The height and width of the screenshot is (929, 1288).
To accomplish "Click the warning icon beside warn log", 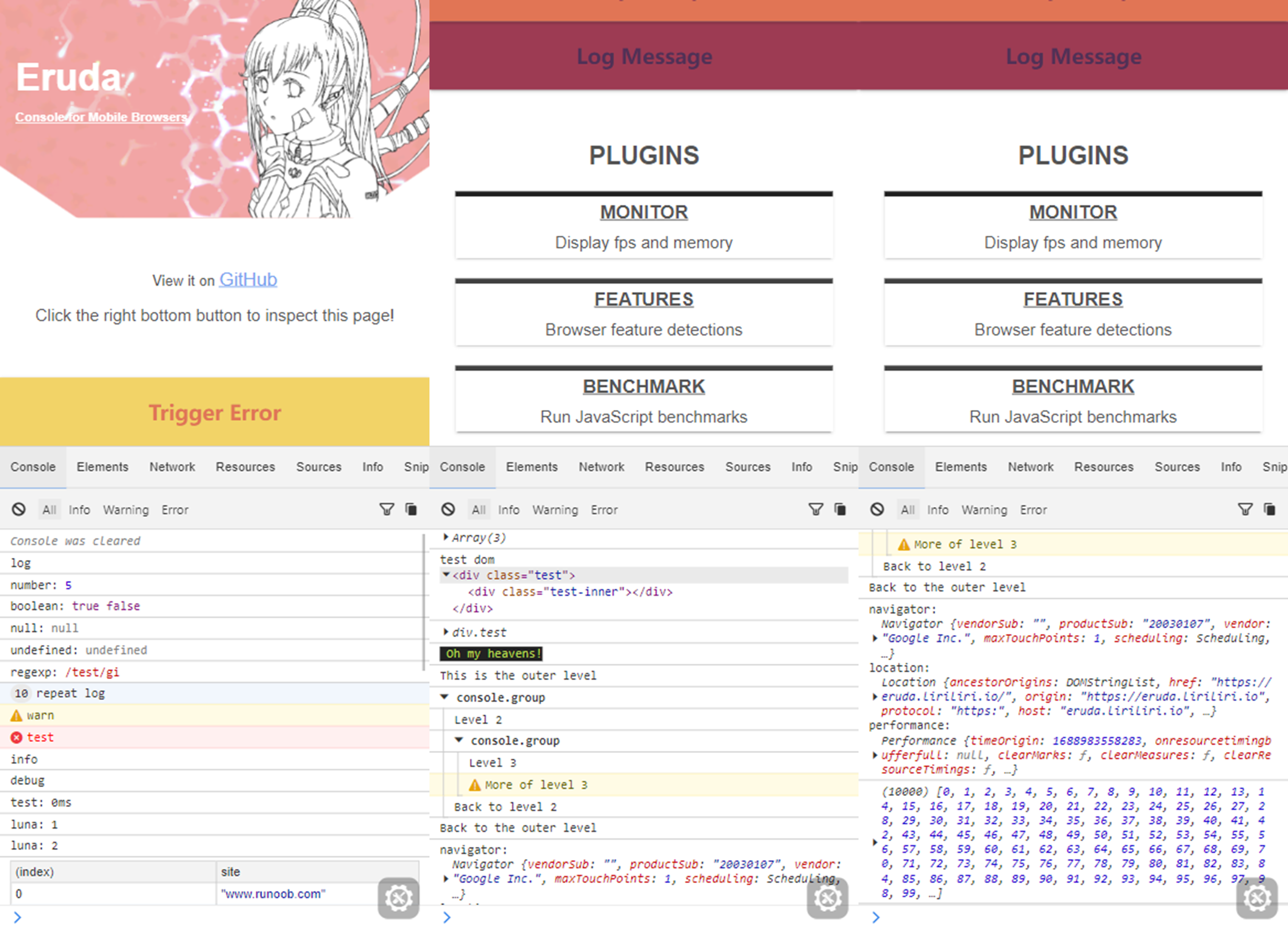I will (17, 715).
